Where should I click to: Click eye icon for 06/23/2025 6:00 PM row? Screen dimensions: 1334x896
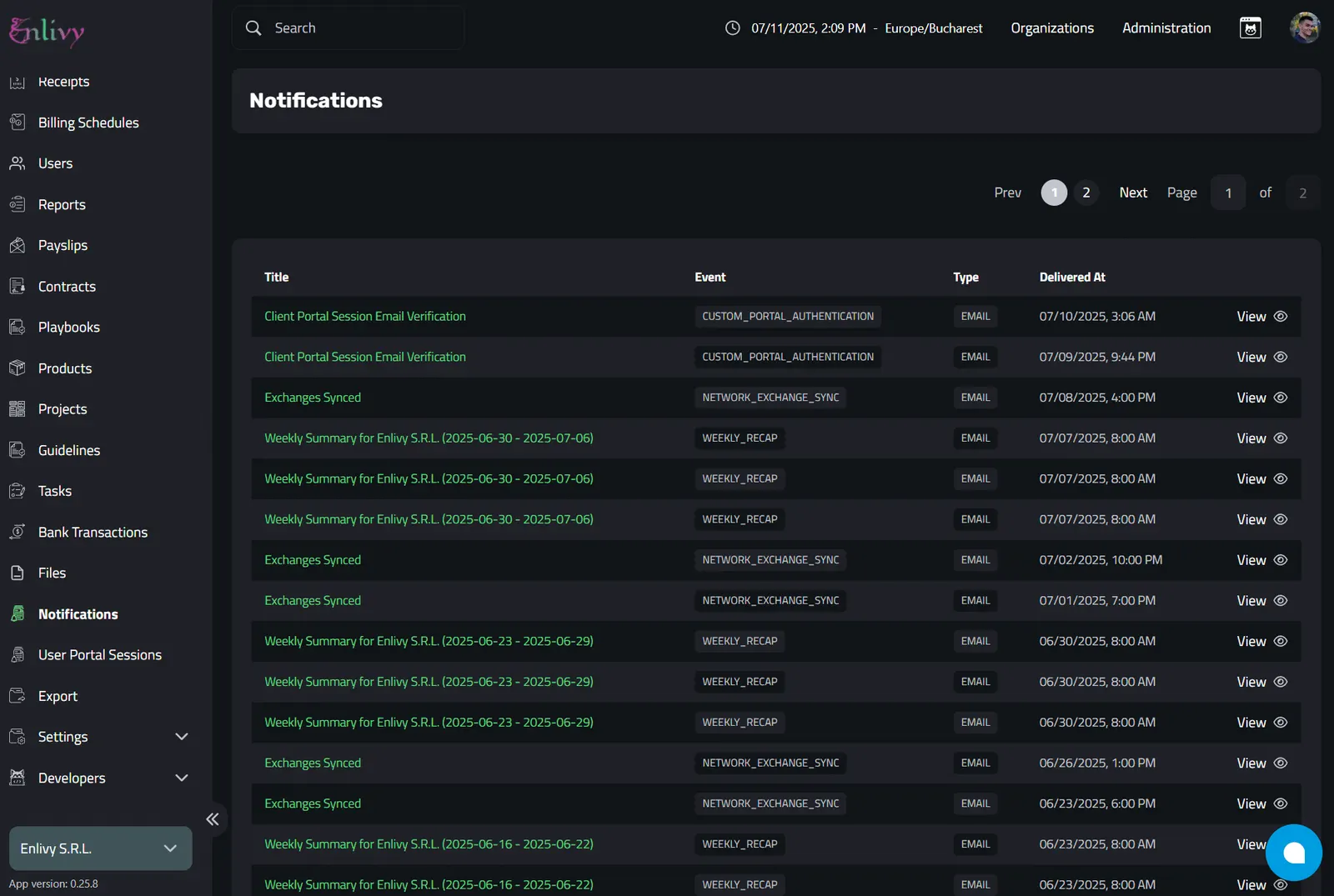point(1281,803)
